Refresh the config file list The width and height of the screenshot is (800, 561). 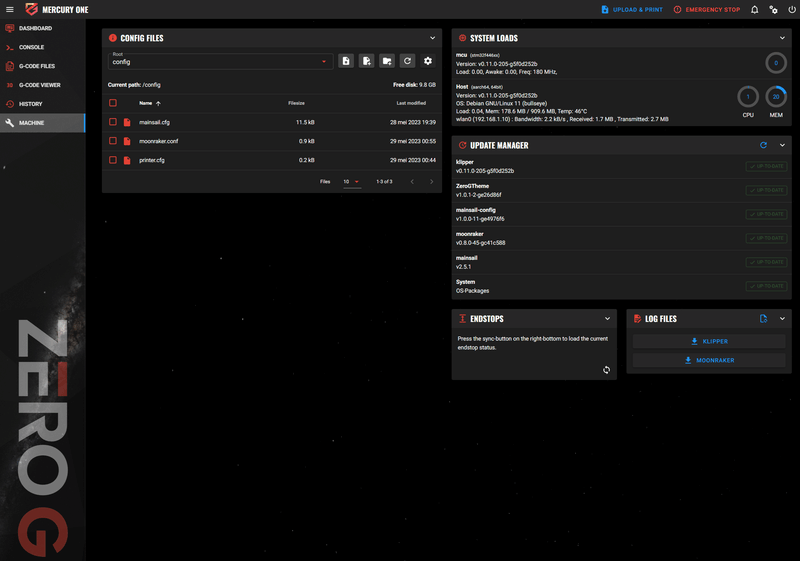pyautogui.click(x=407, y=61)
